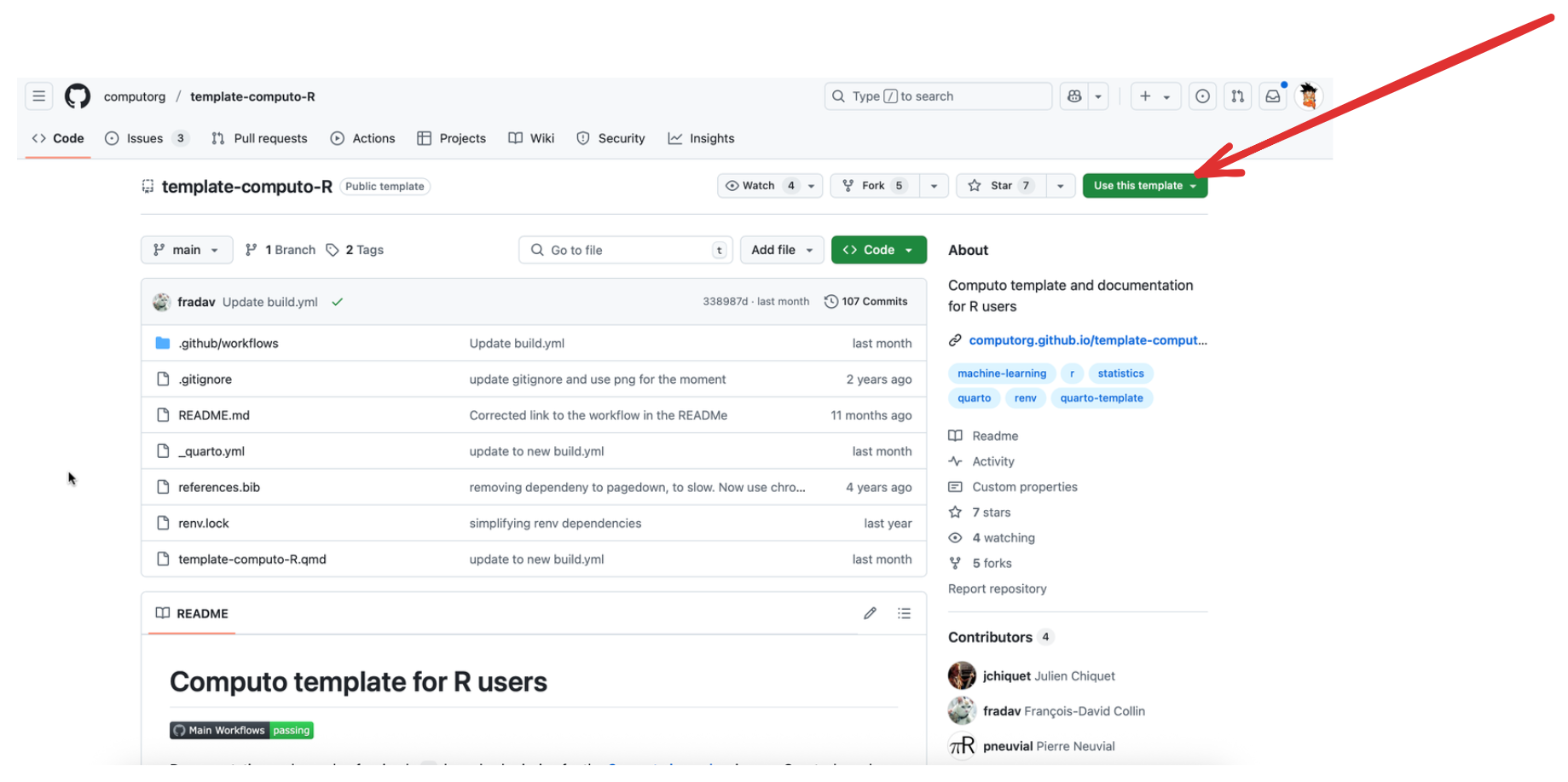The width and height of the screenshot is (1568, 782).
Task: Click the quarto topic tag
Action: [974, 398]
